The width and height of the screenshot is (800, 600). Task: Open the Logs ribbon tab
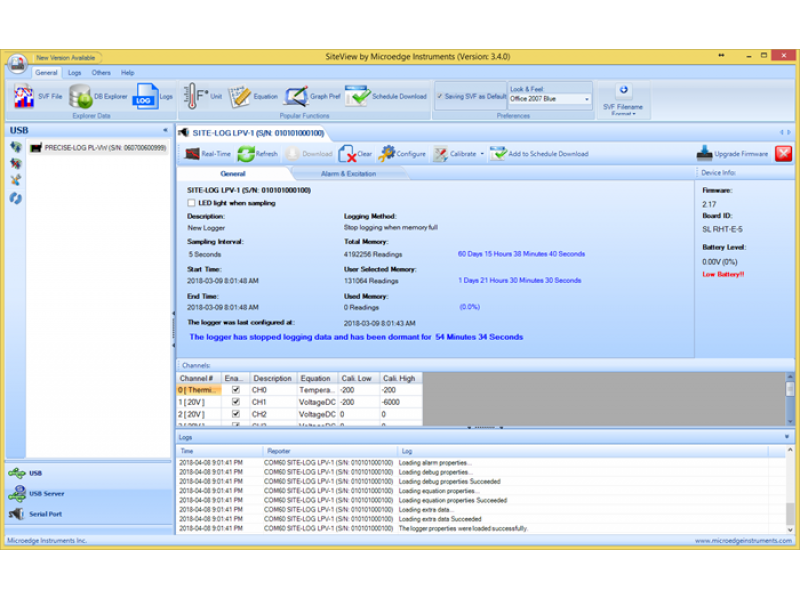[74, 73]
